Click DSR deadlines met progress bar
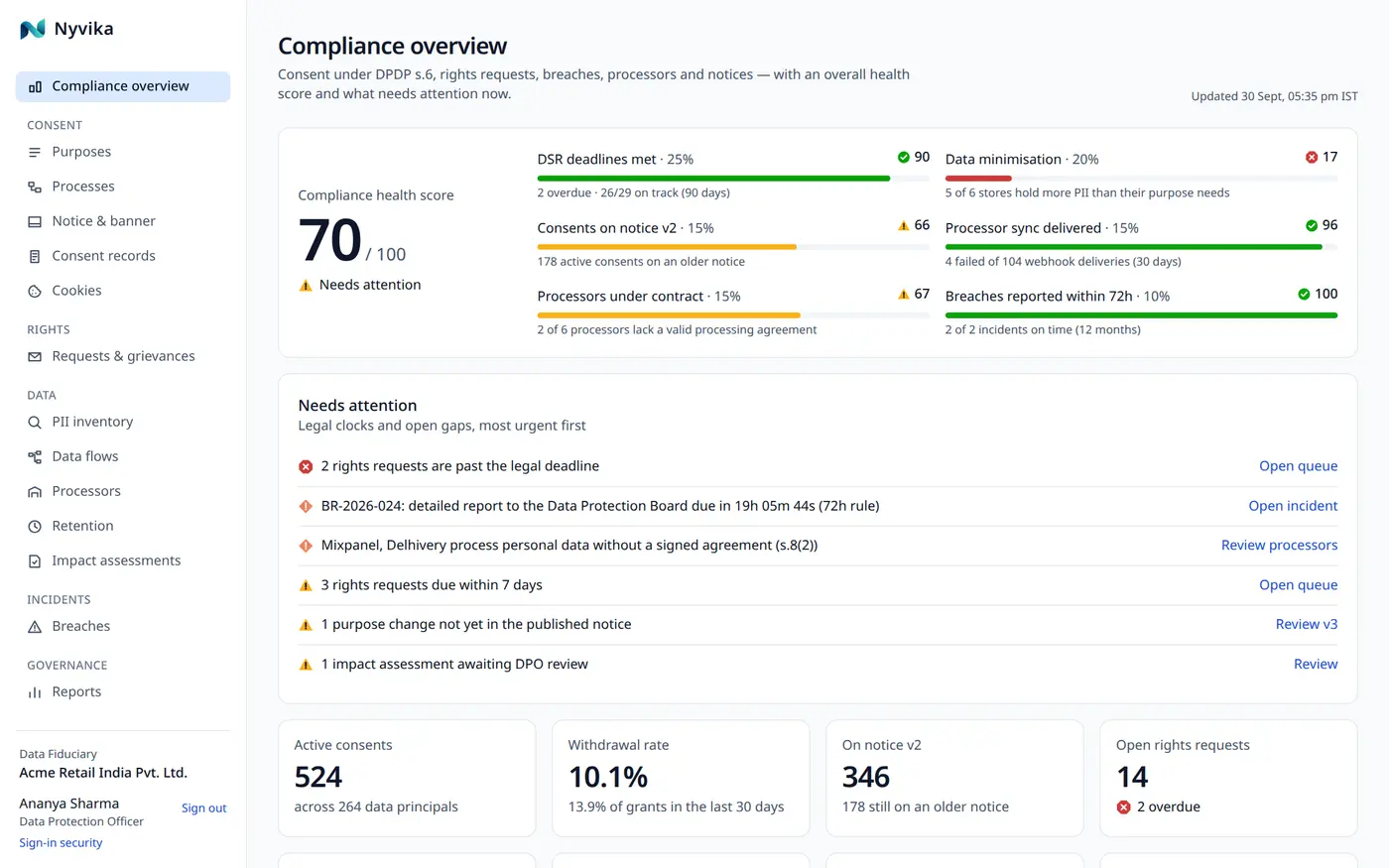The height and width of the screenshot is (868, 1389). (733, 179)
